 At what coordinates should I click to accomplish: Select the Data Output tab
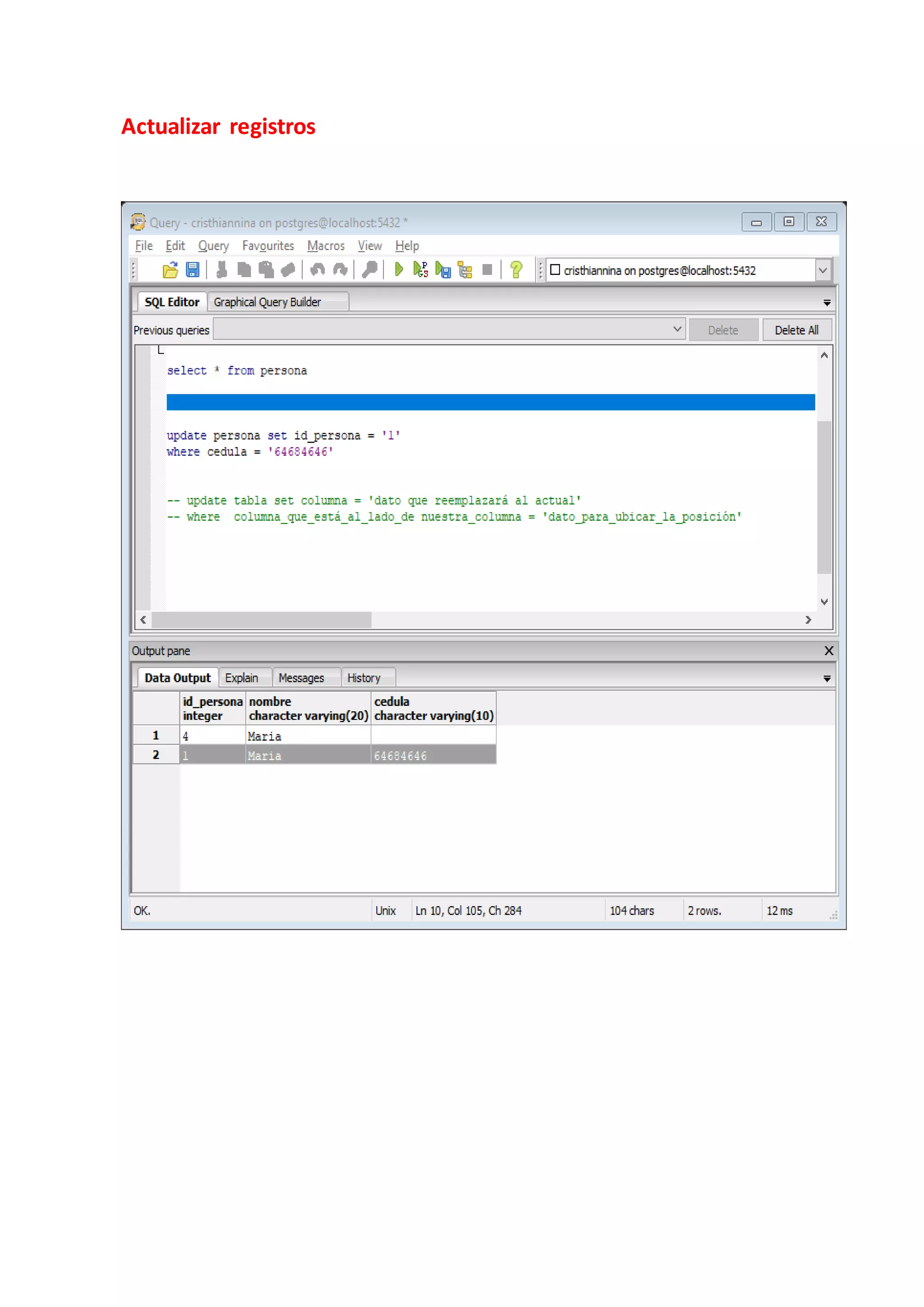pos(177,677)
